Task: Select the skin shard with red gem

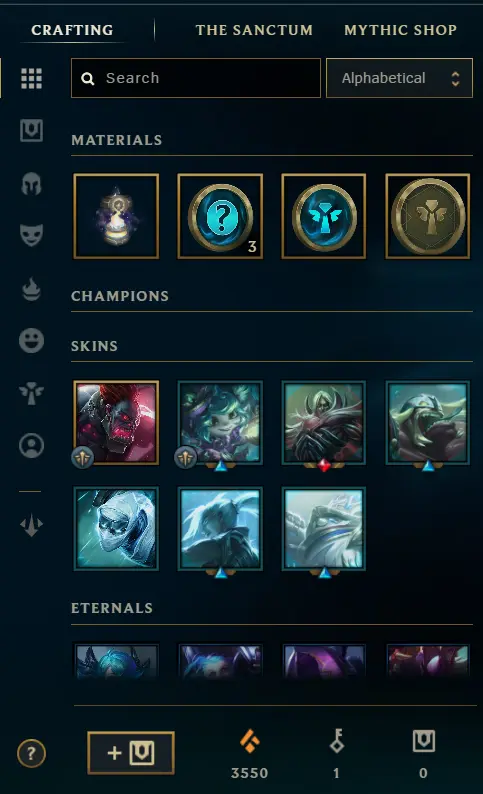Action: coord(324,422)
